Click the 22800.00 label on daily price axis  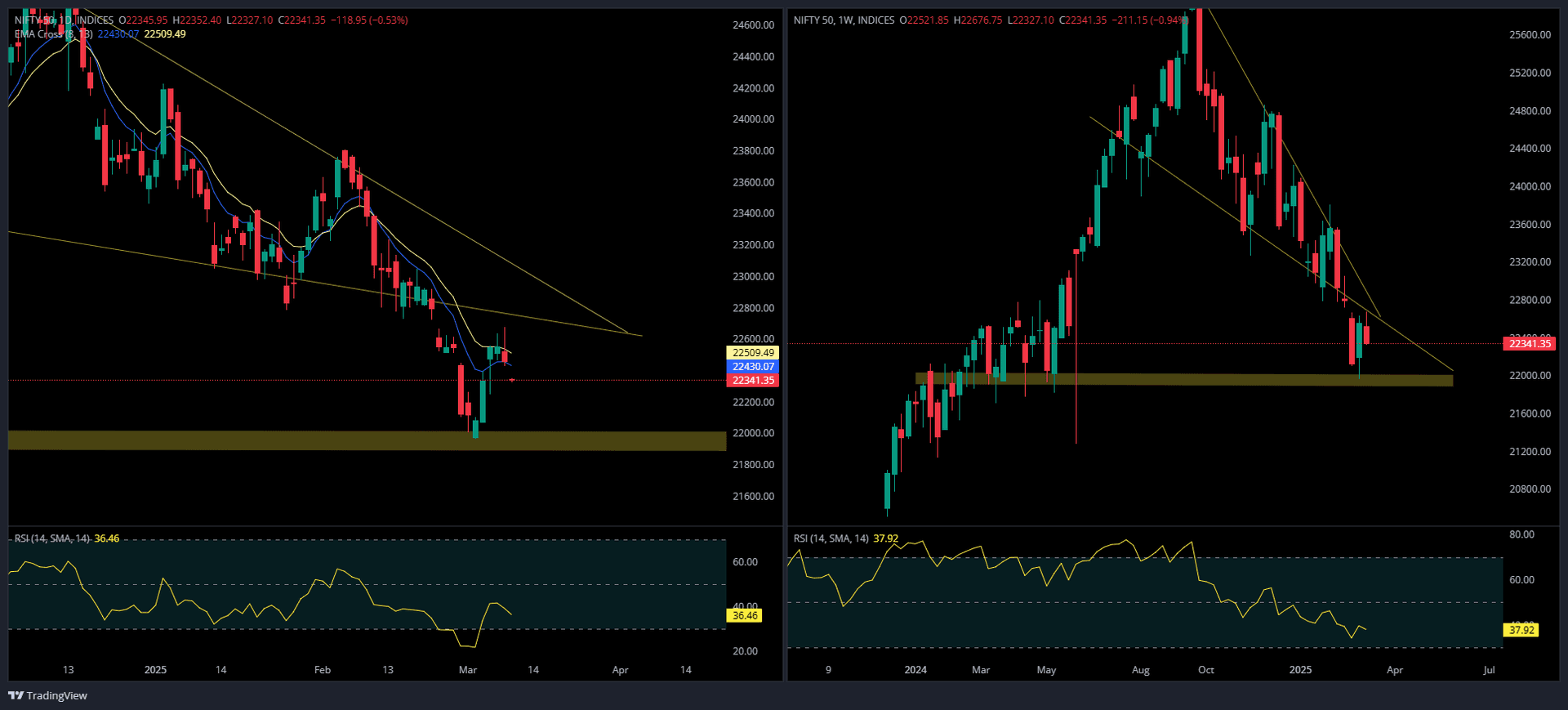pyautogui.click(x=753, y=308)
